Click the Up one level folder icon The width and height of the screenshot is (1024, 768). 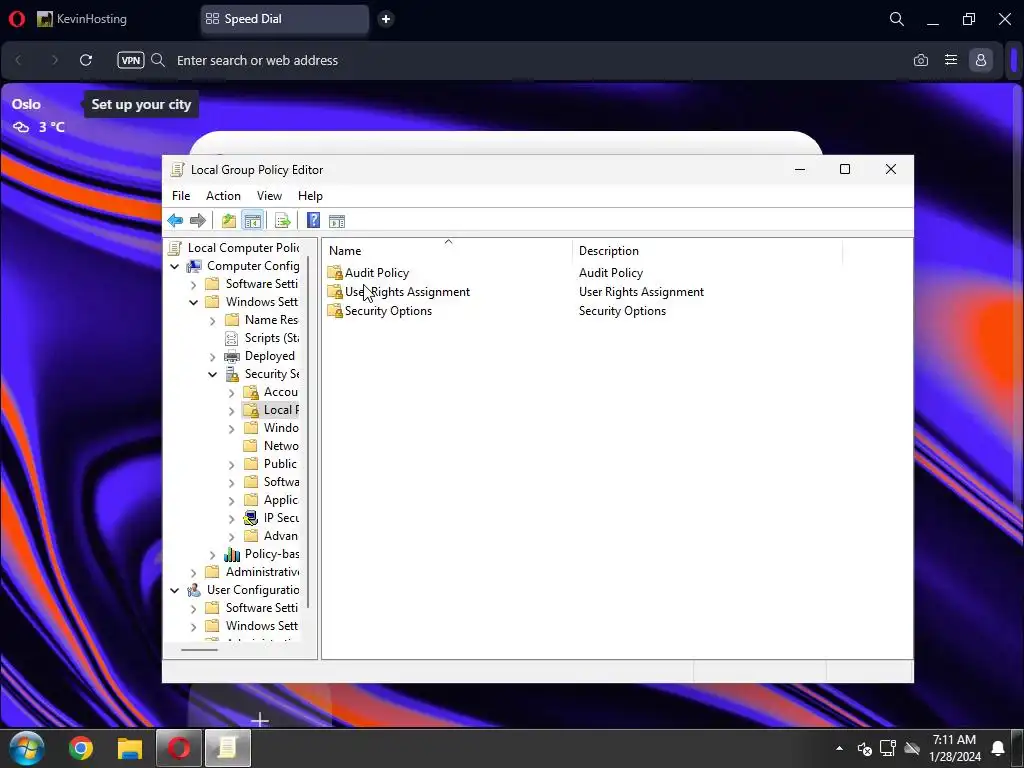coord(229,221)
